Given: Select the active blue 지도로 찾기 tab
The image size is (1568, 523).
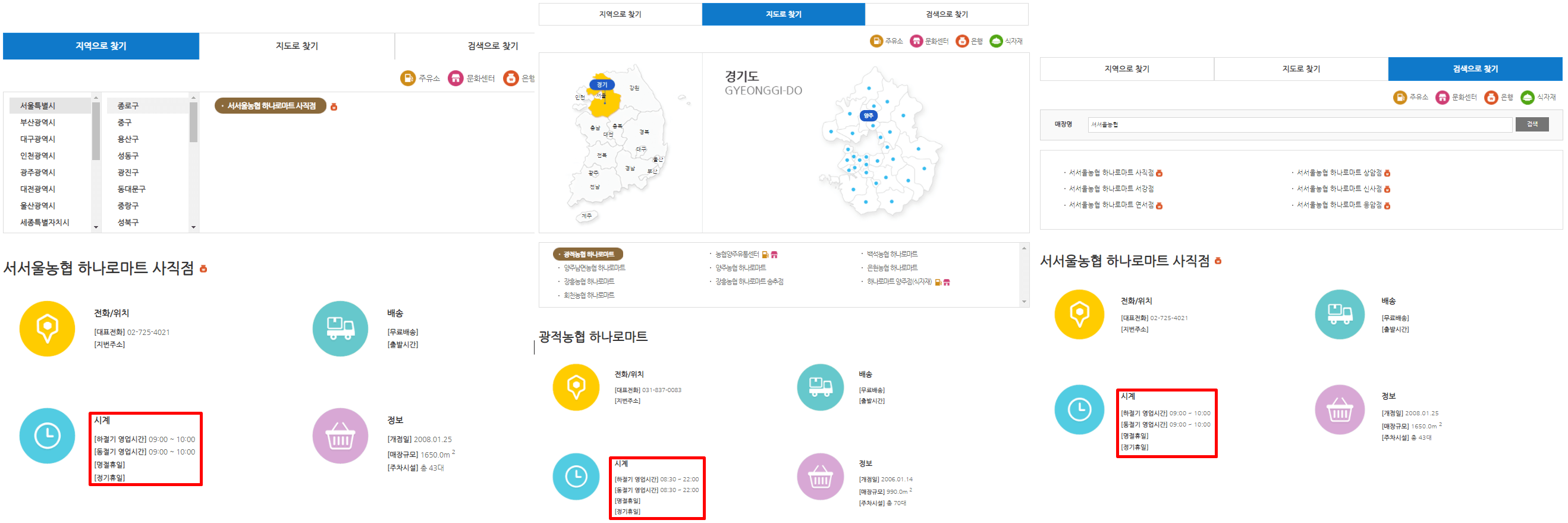Looking at the screenshot, I should [x=783, y=14].
